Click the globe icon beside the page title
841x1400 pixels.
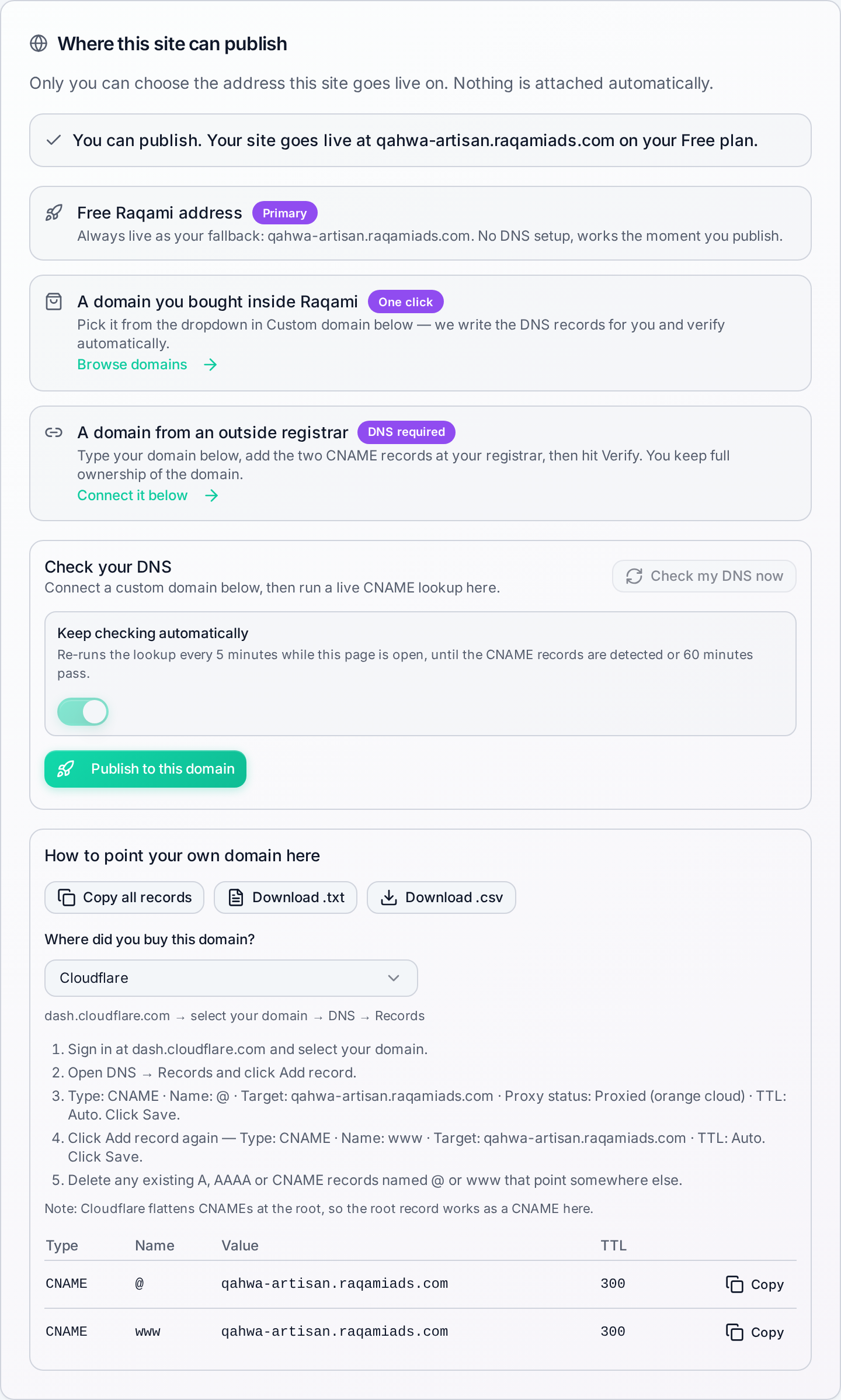(x=39, y=44)
